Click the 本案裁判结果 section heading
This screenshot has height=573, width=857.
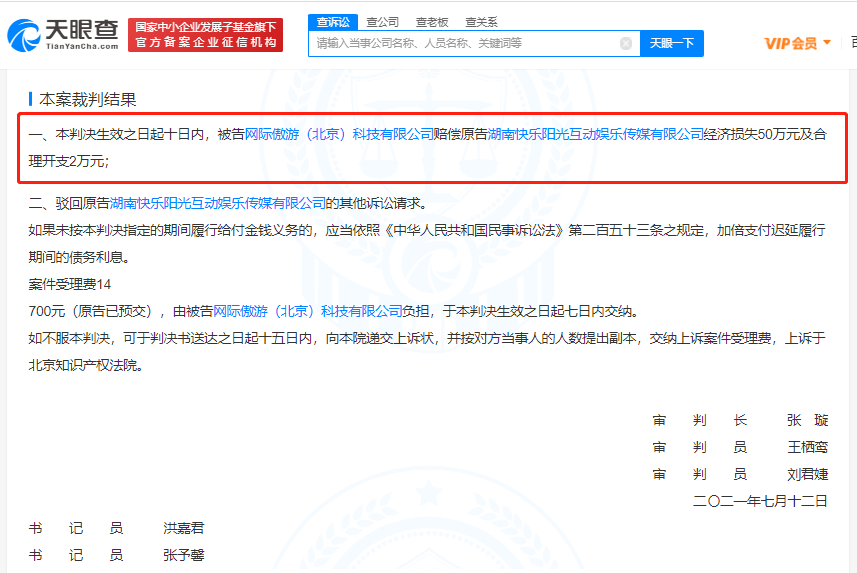(87, 100)
